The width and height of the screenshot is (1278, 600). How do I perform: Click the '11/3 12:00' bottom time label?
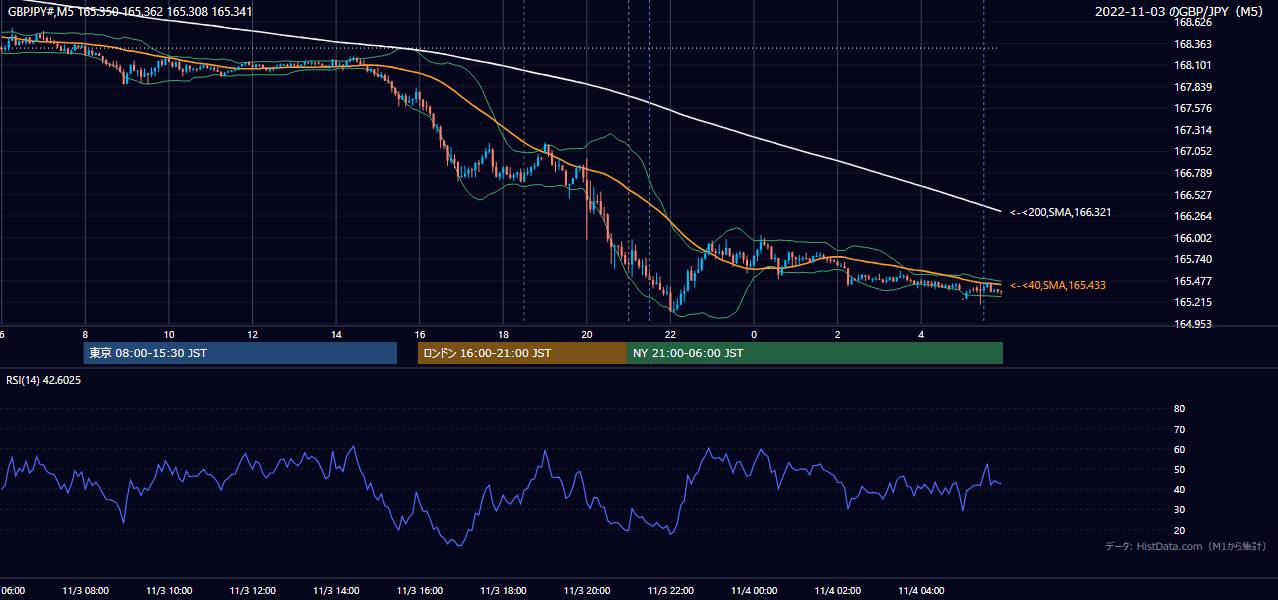[x=252, y=591]
